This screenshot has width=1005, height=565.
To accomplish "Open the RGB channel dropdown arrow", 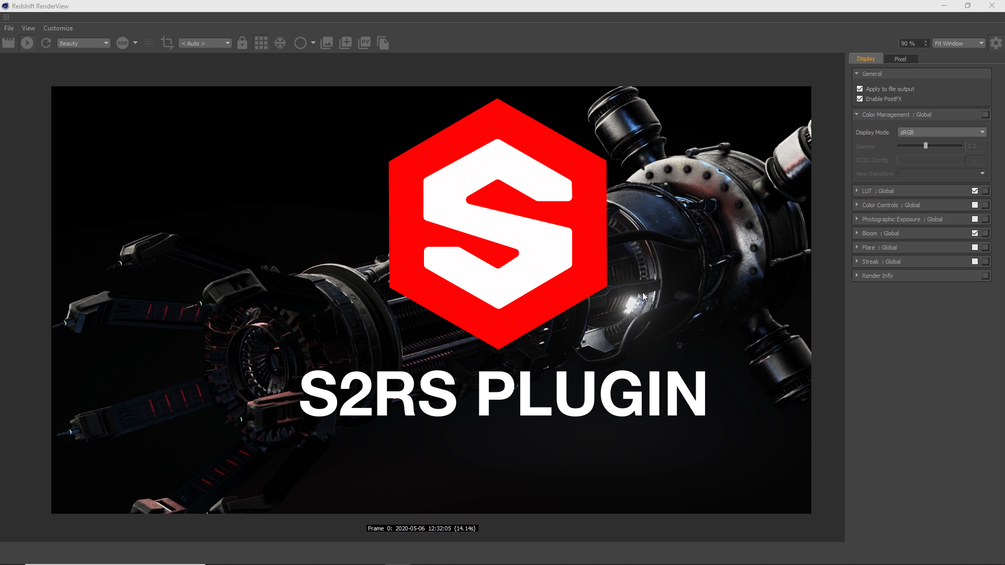I will pyautogui.click(x=135, y=43).
